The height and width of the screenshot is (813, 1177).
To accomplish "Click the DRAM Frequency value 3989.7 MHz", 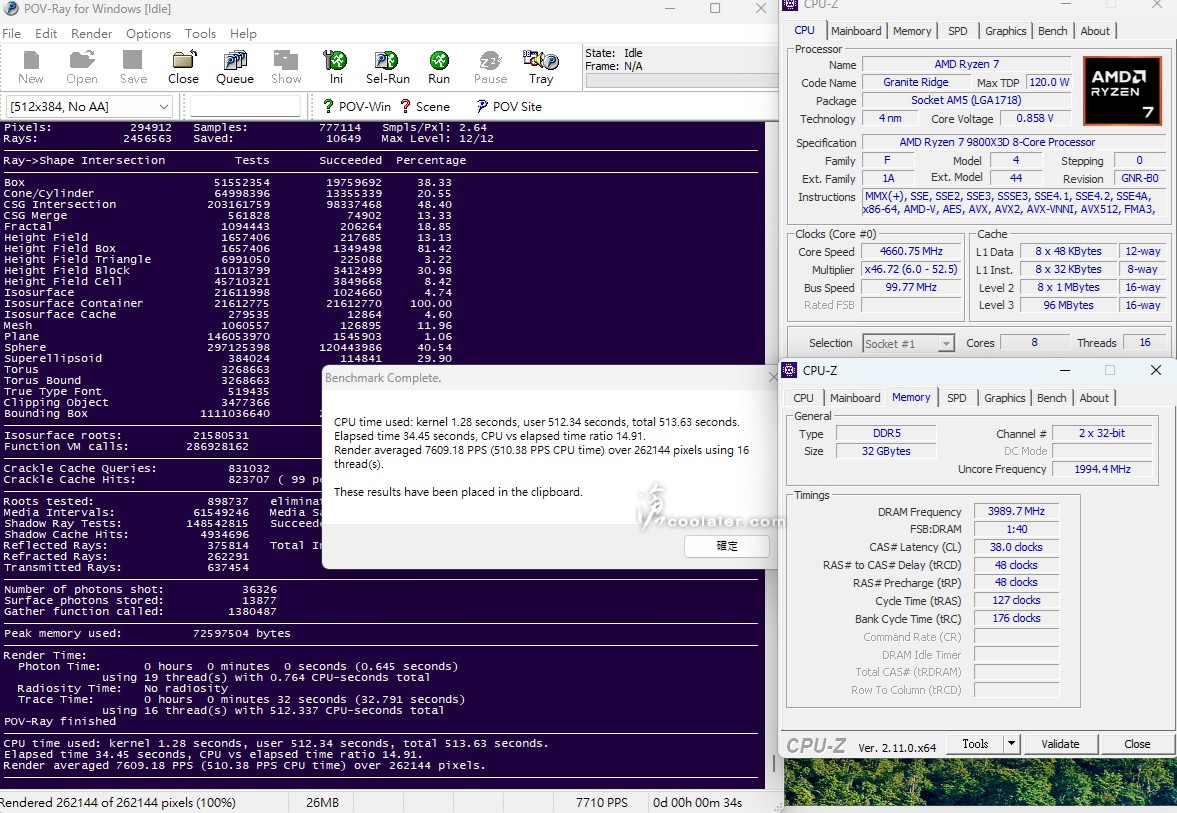I will pyautogui.click(x=1016, y=511).
